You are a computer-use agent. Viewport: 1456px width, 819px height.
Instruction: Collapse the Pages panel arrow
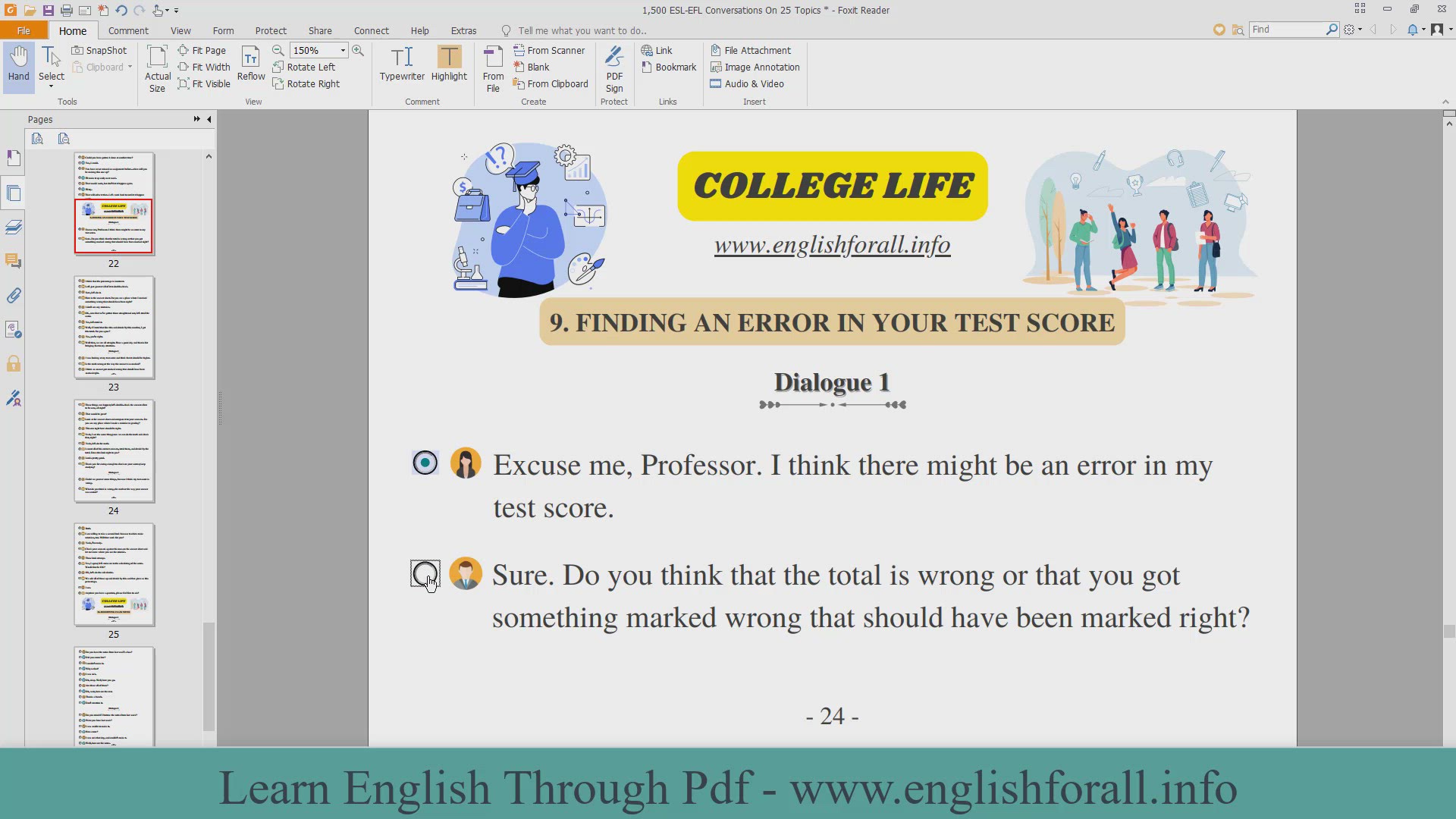pyautogui.click(x=209, y=119)
